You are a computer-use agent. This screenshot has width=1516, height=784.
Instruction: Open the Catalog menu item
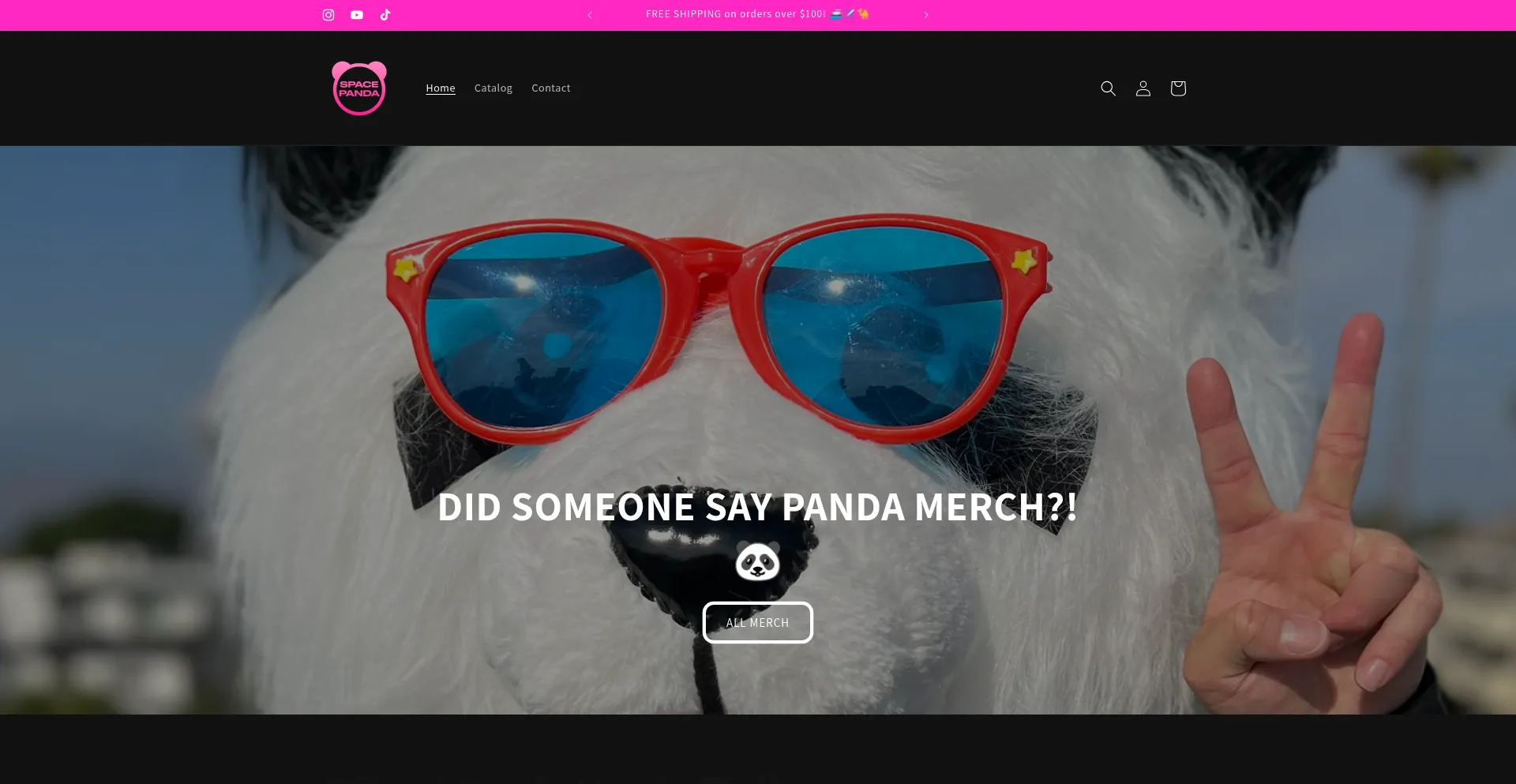[493, 88]
